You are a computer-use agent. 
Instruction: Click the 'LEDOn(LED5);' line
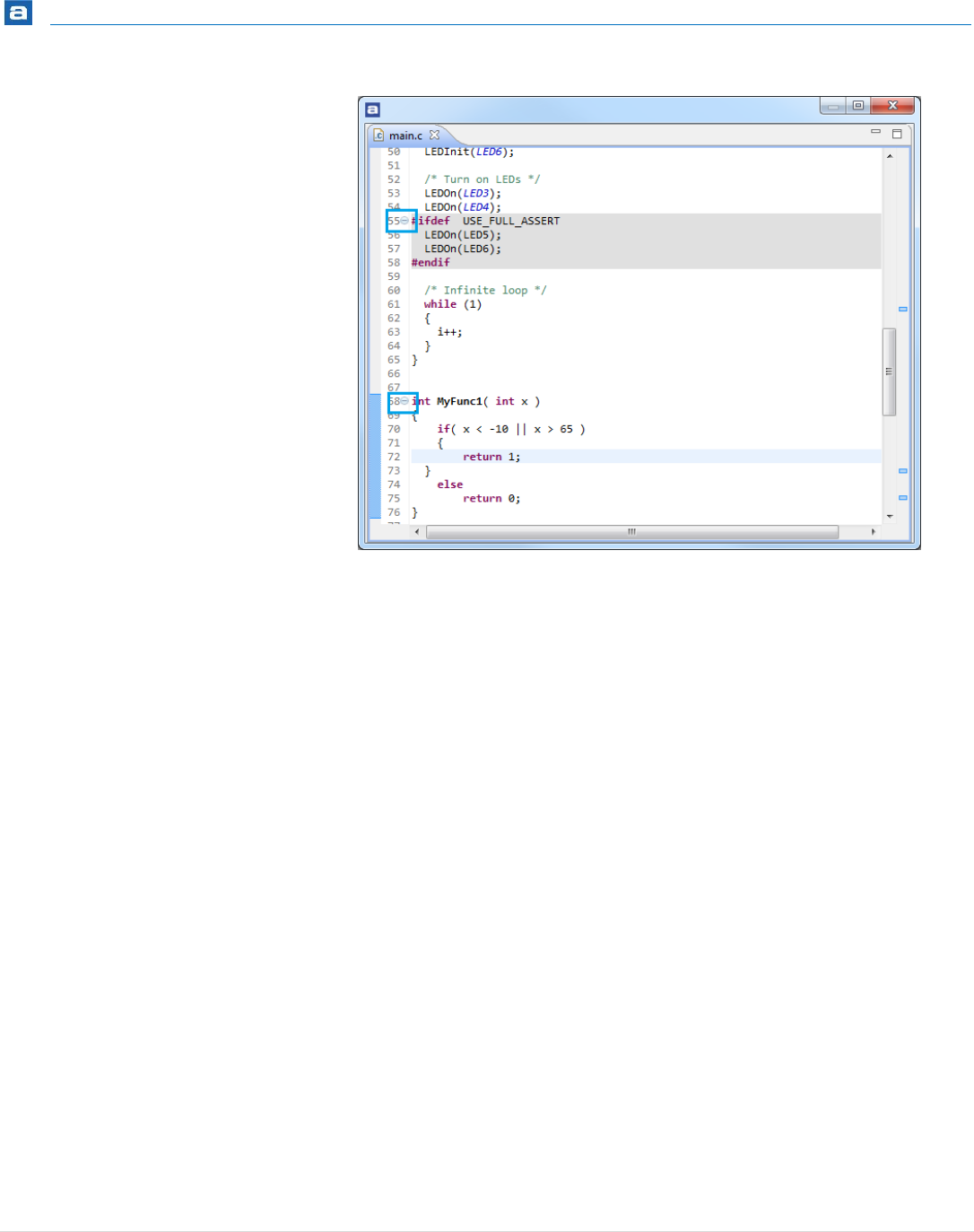(463, 235)
